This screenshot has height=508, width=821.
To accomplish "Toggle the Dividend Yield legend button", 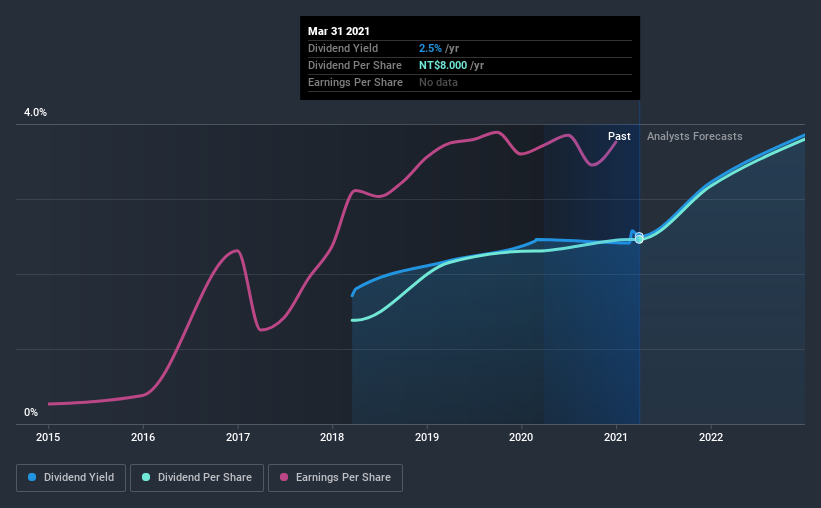I will (71, 478).
